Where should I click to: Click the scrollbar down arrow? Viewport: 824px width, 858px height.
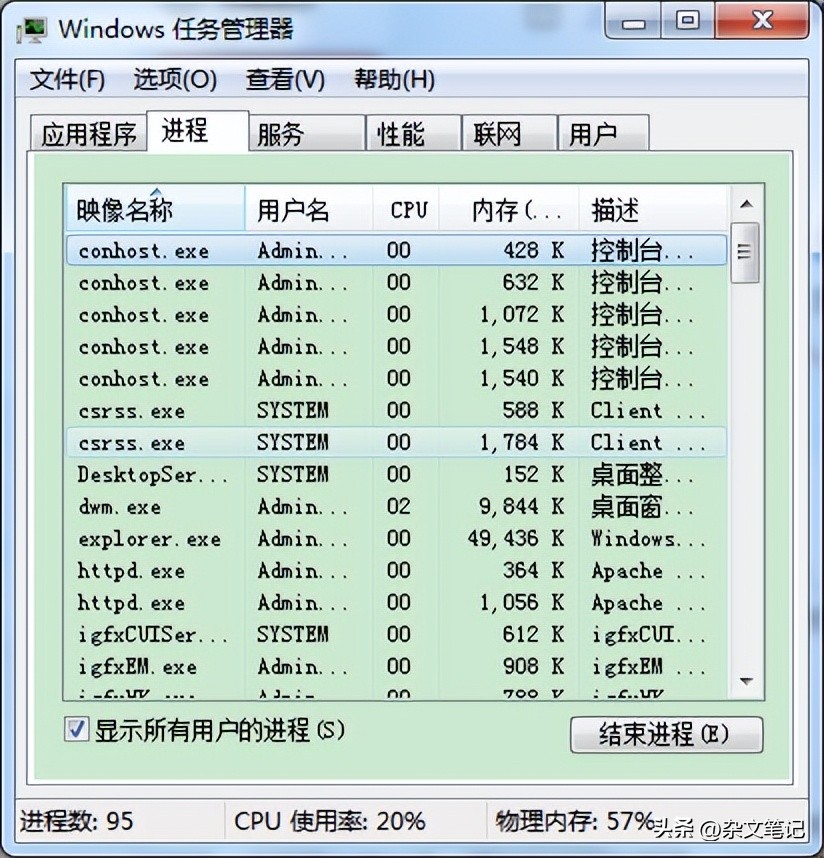point(745,681)
